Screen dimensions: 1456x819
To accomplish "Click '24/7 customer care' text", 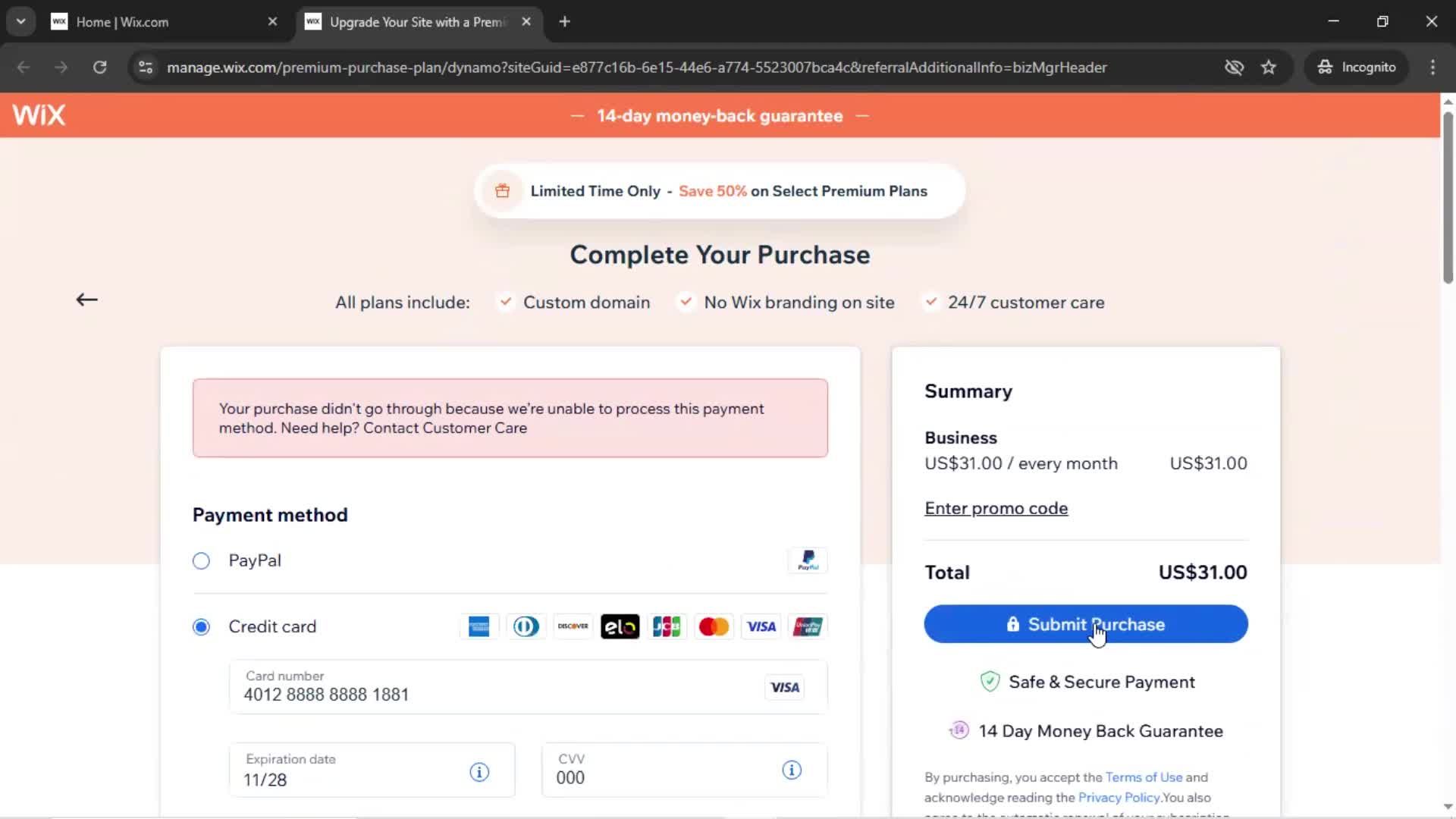I will tap(1026, 302).
